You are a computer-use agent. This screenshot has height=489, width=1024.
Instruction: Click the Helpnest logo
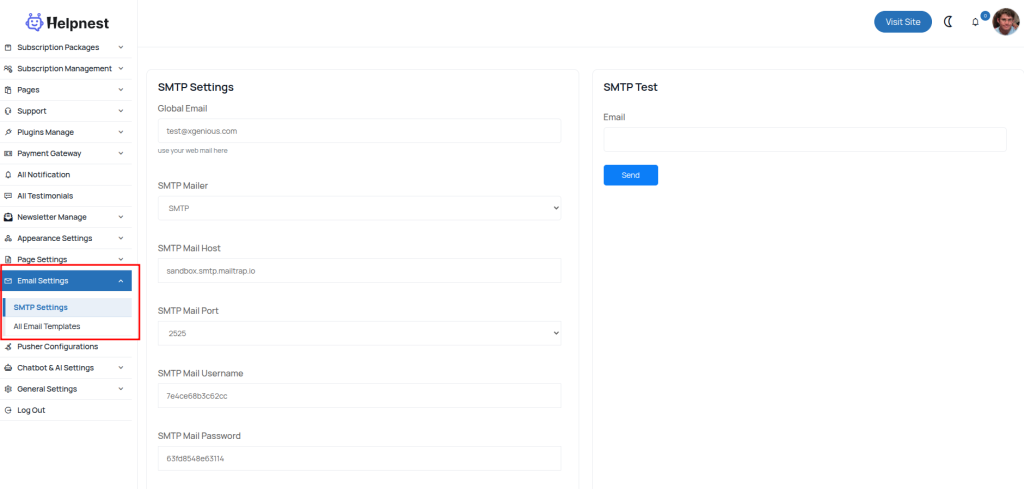coord(68,22)
